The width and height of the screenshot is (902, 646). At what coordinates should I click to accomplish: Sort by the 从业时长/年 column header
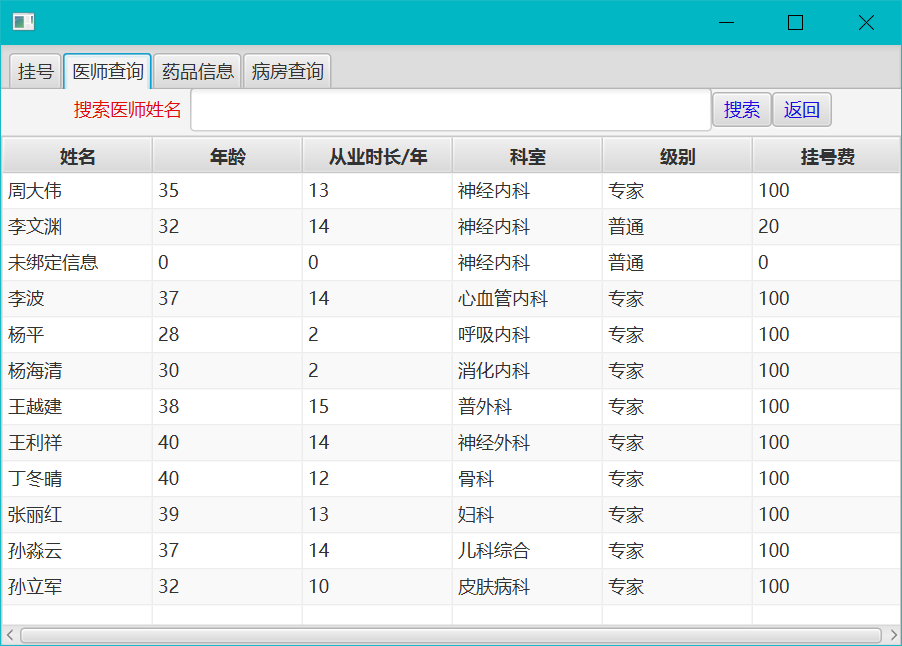pos(377,156)
